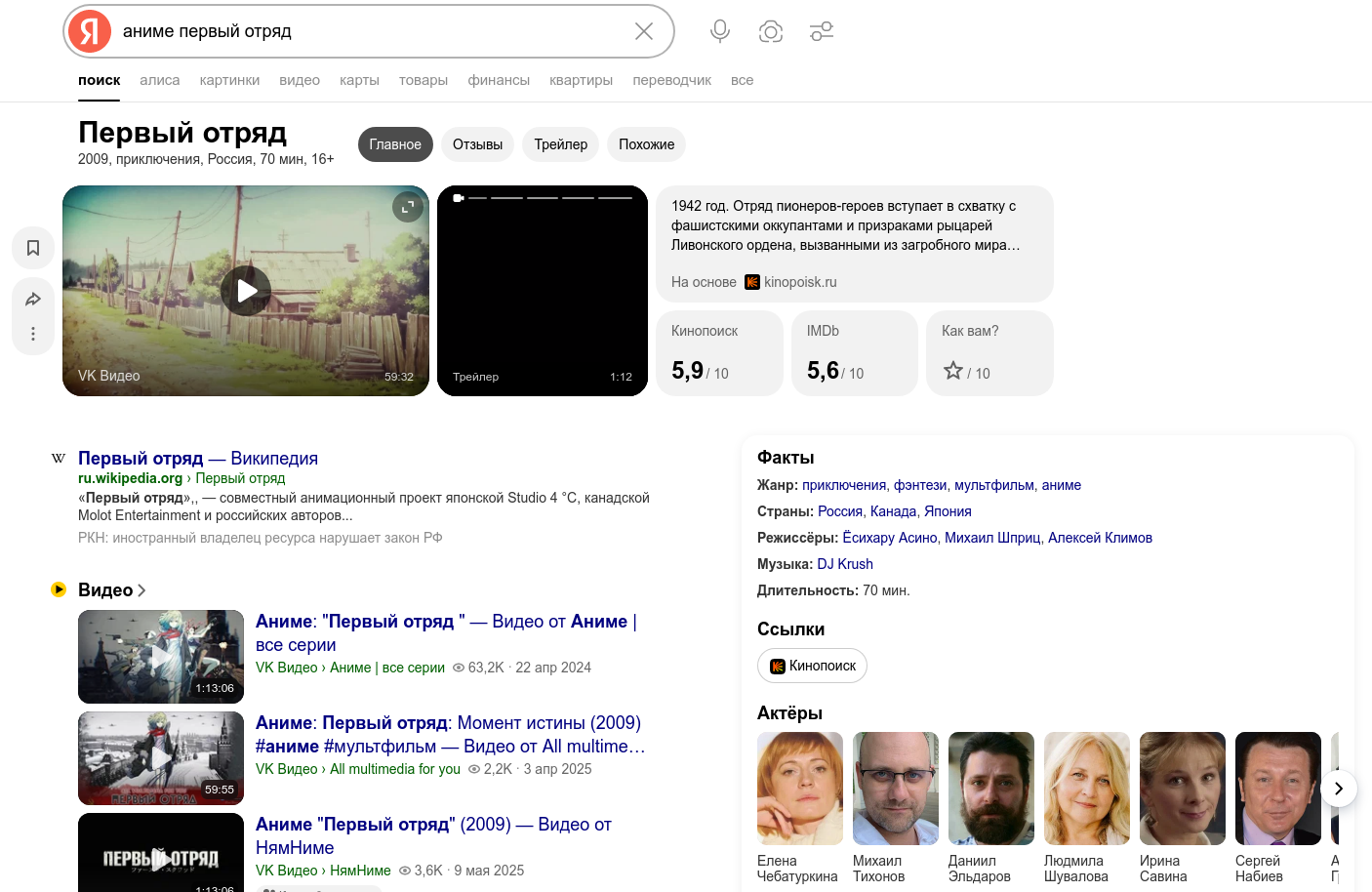Open the three-dot more options menu
The width and height of the screenshot is (1372, 892).
click(33, 334)
